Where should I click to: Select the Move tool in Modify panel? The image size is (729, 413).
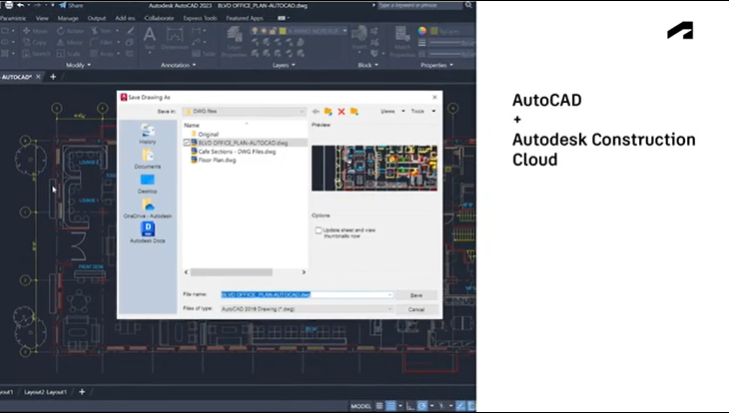tap(35, 31)
